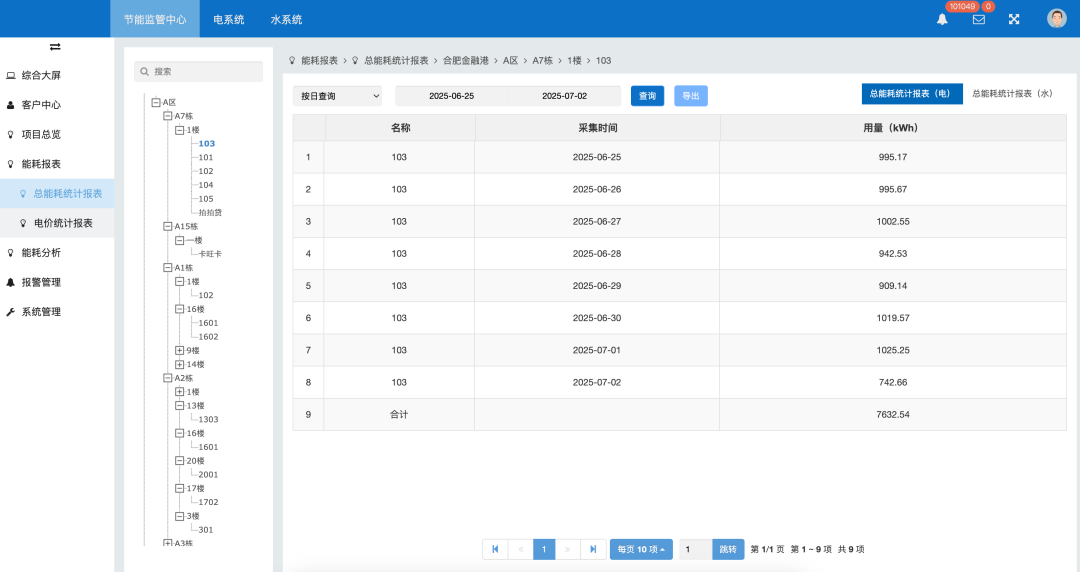Viewport: 1080px width, 572px height.
Task: Expand the 9楼 tree node
Action: coord(180,350)
